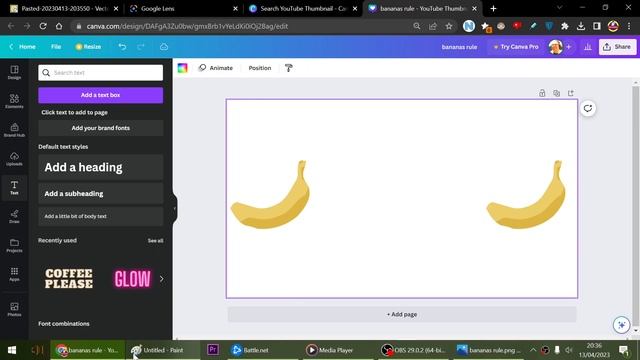The height and width of the screenshot is (360, 640).
Task: Click Add your brand fonts button
Action: click(100, 128)
